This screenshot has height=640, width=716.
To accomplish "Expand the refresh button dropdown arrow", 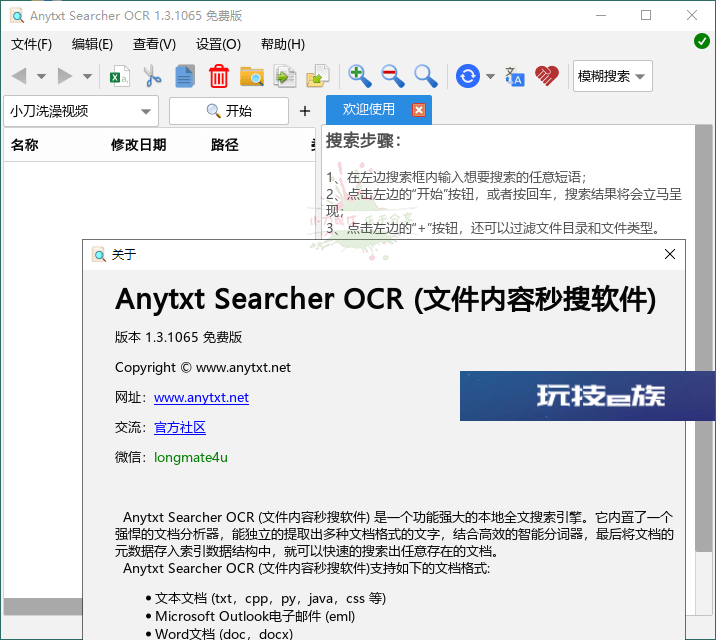I will [490, 76].
